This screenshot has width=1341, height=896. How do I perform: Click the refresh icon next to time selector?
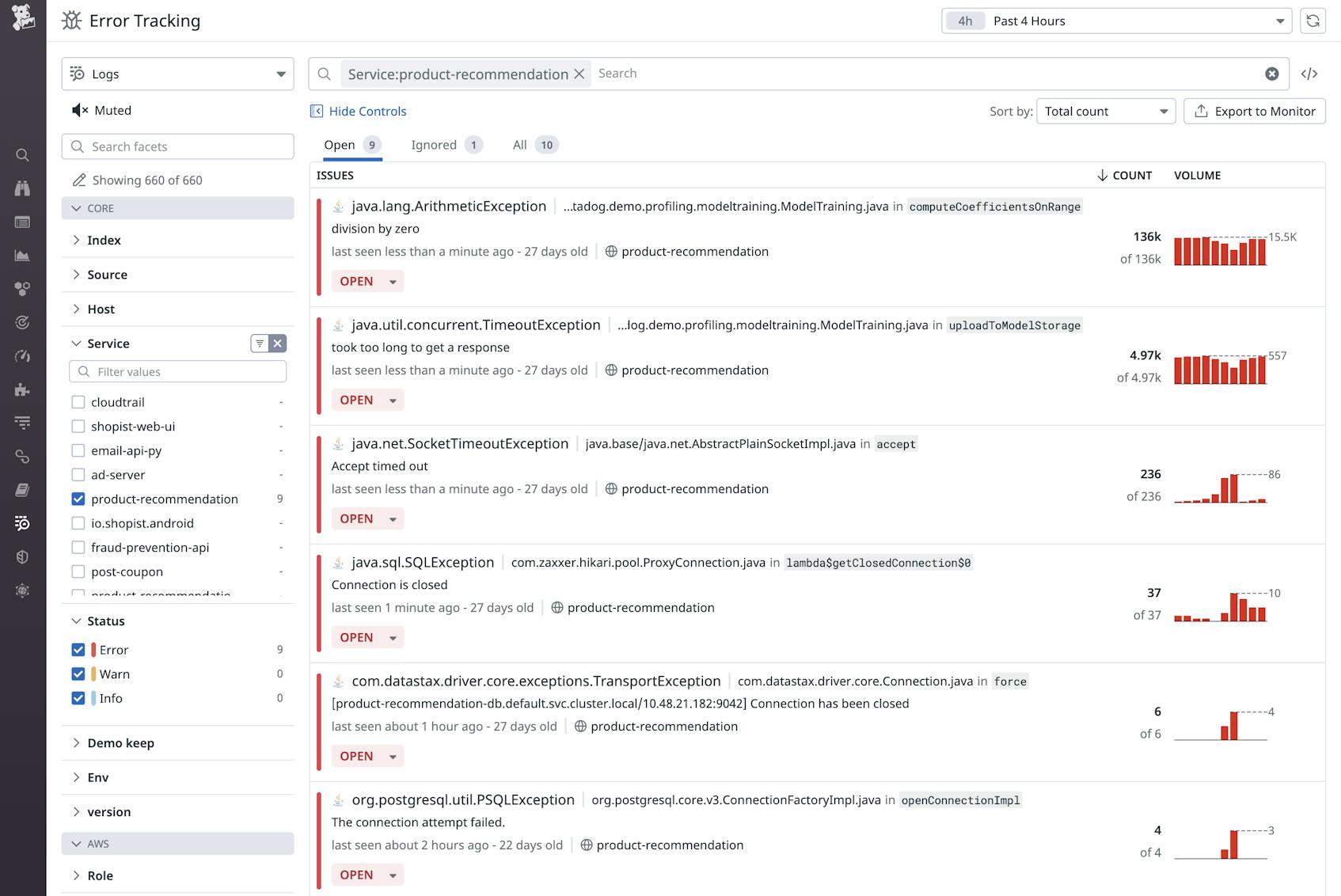(x=1313, y=21)
